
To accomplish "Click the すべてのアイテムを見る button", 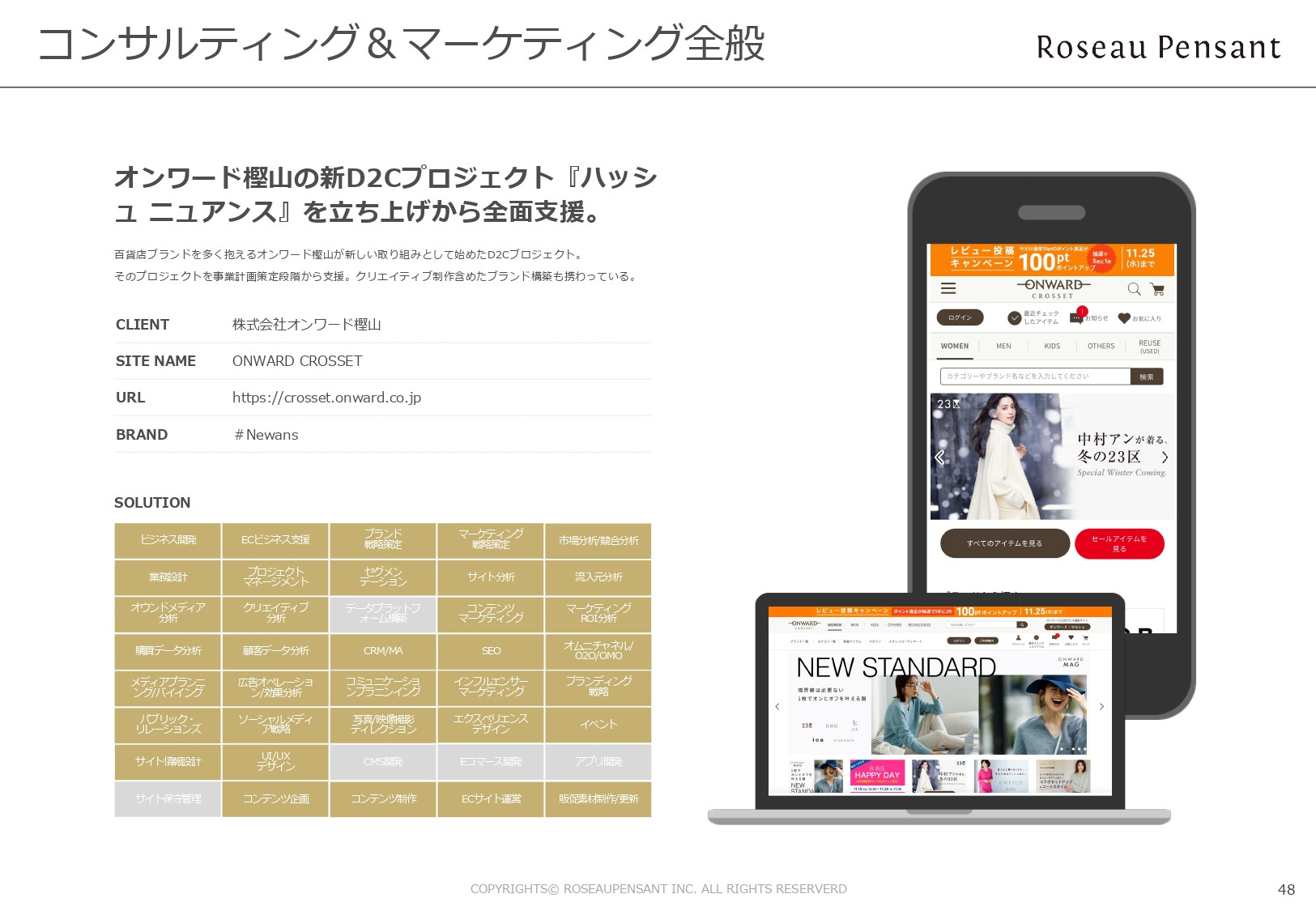I will click(x=1004, y=543).
